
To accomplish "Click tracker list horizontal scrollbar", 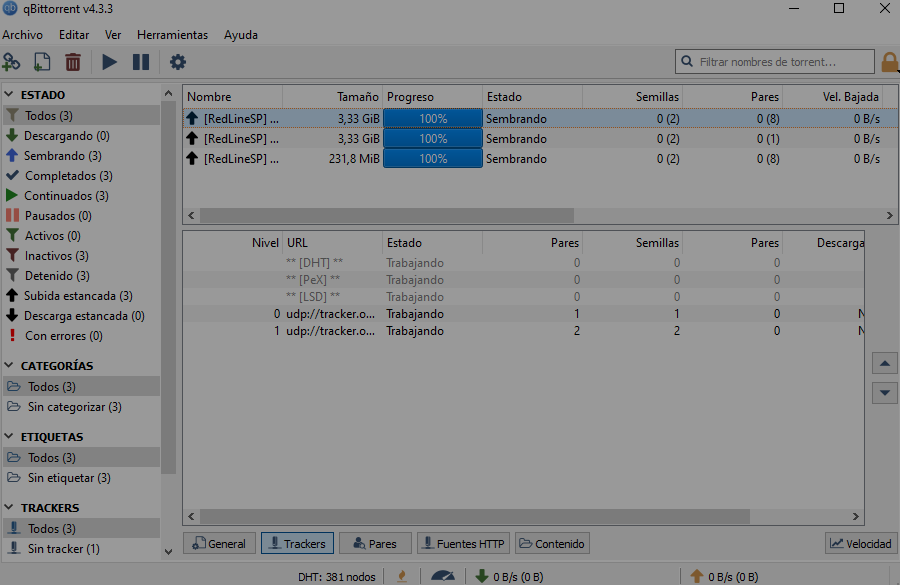I will click(x=475, y=517).
